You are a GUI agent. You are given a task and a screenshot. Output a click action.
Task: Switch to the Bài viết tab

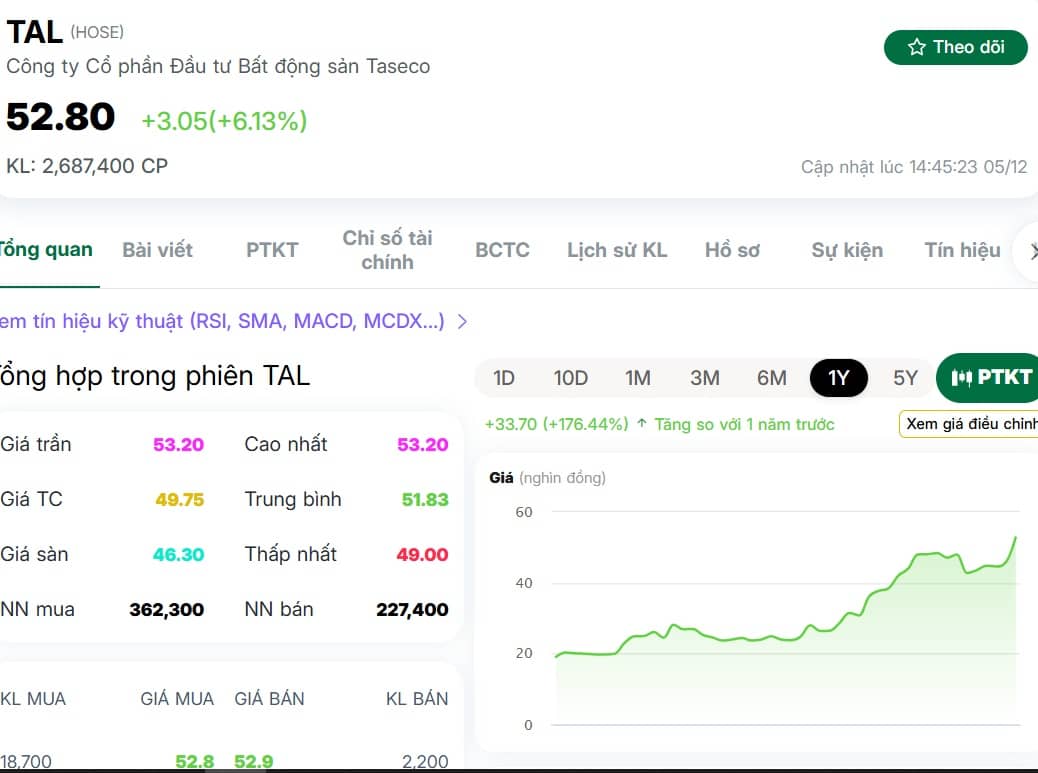(157, 251)
